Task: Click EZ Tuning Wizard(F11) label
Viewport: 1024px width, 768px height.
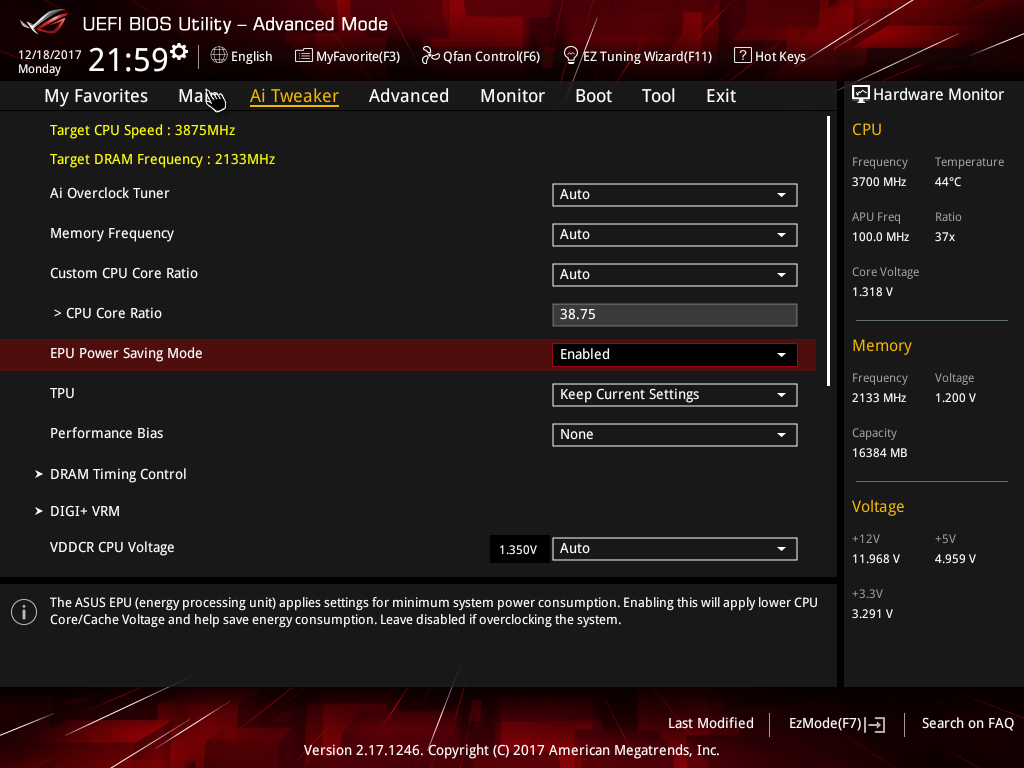Action: point(647,57)
